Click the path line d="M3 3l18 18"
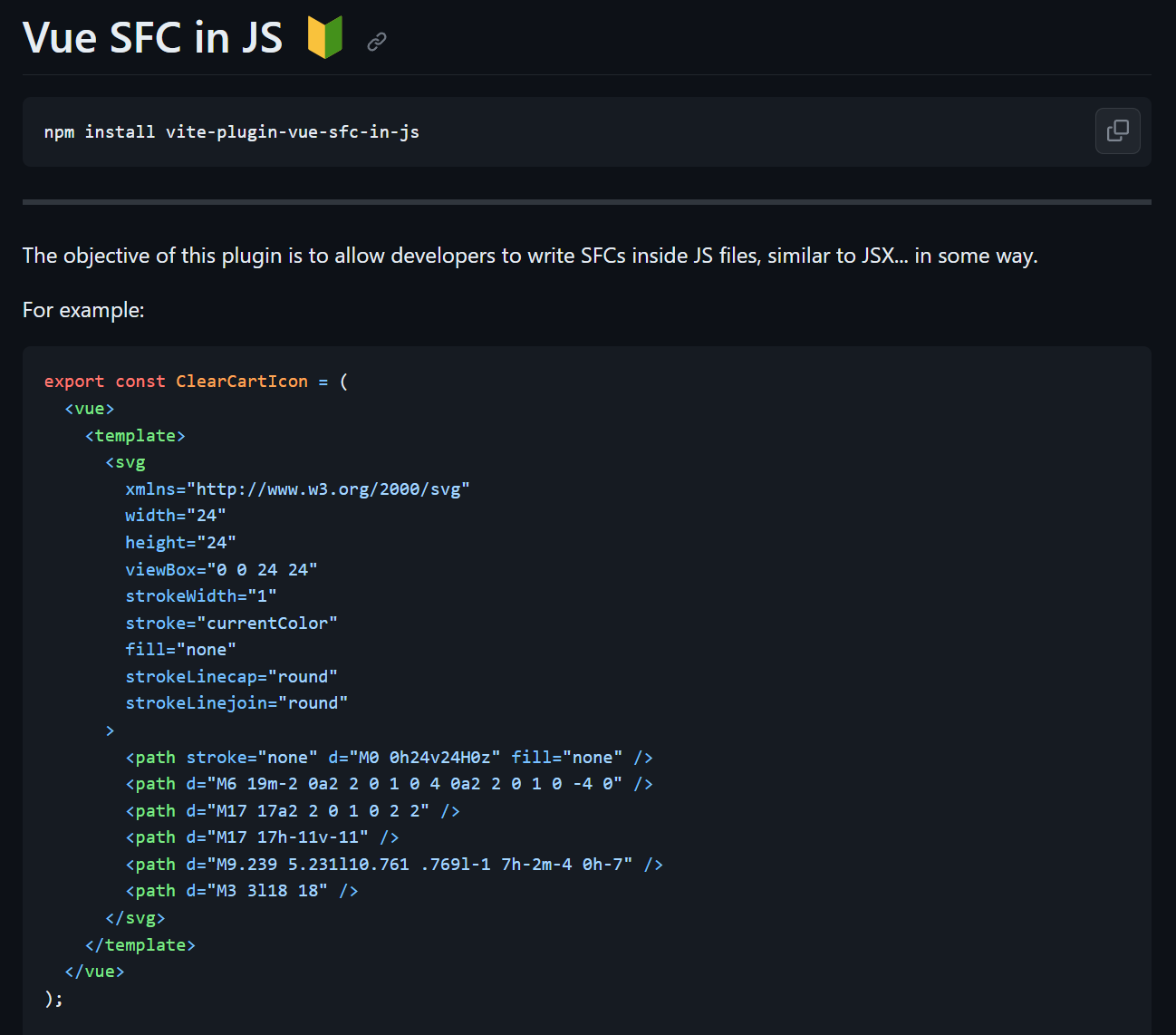The height and width of the screenshot is (1035, 1176). coord(242,891)
